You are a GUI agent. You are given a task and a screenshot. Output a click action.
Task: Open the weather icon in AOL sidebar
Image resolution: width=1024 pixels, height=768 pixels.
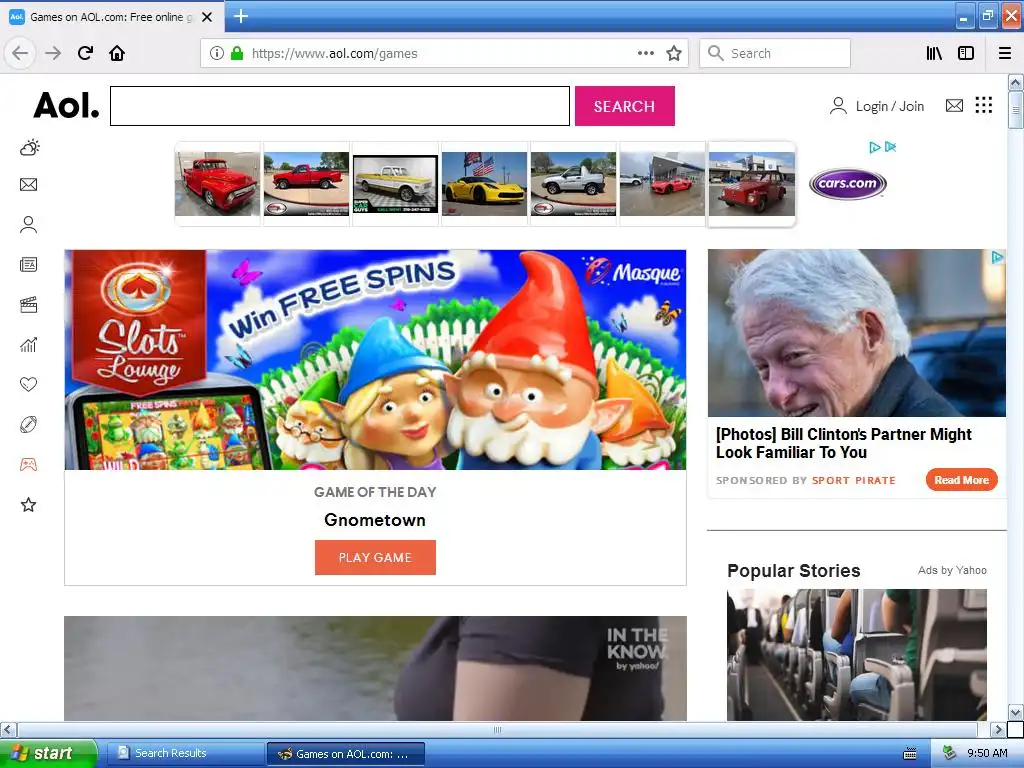tap(29, 148)
